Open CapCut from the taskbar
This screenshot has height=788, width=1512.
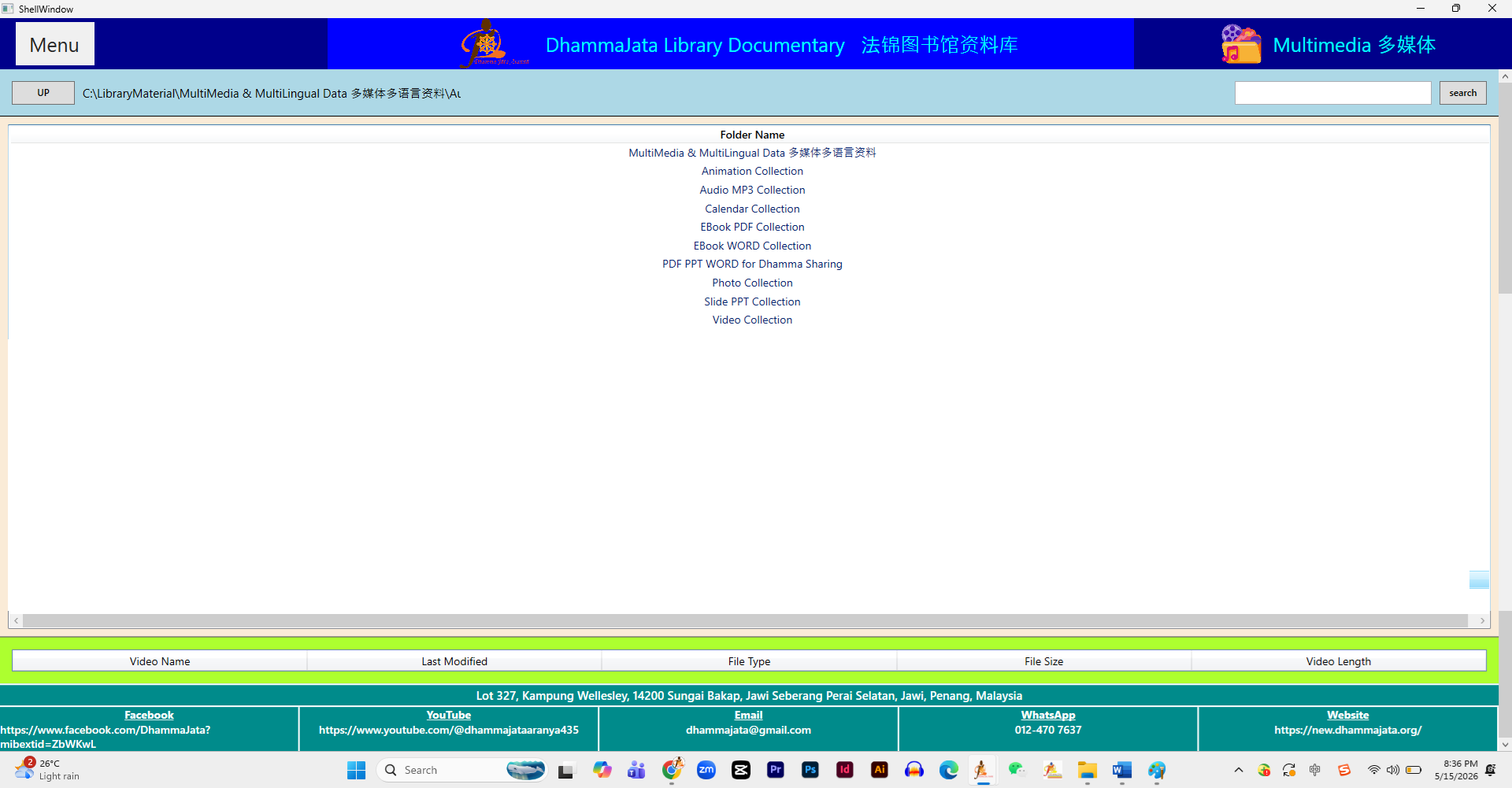(741, 770)
